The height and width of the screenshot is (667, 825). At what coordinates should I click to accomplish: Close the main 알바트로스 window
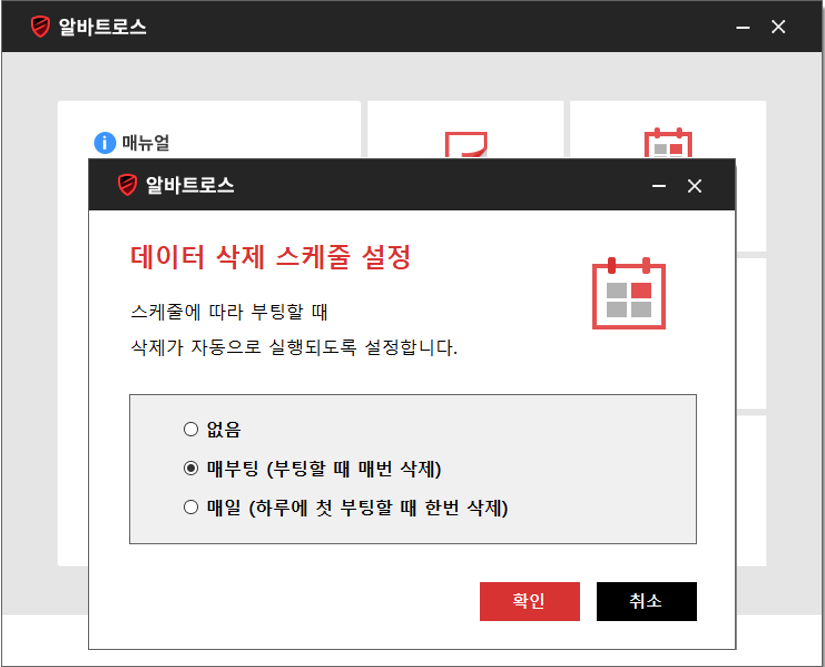click(x=779, y=27)
